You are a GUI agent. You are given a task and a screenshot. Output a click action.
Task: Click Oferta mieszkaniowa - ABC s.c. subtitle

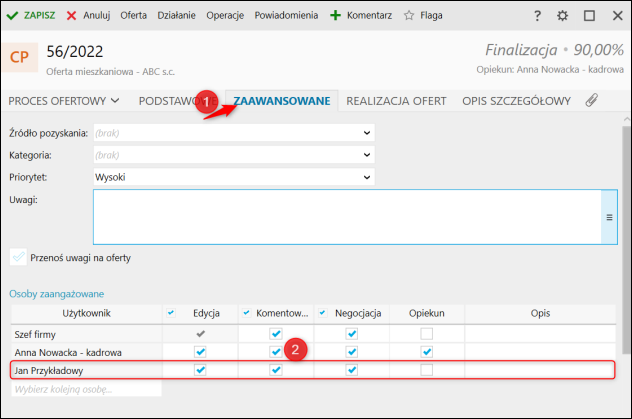110,72
